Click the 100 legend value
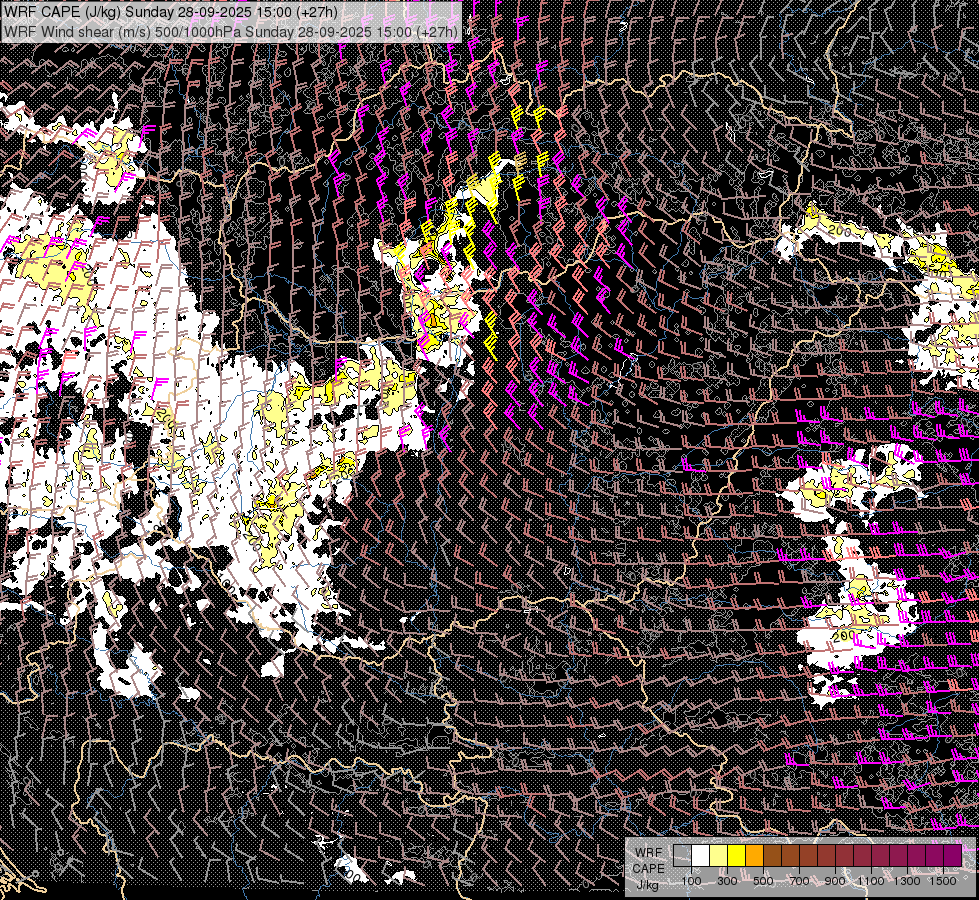 pyautogui.click(x=691, y=881)
